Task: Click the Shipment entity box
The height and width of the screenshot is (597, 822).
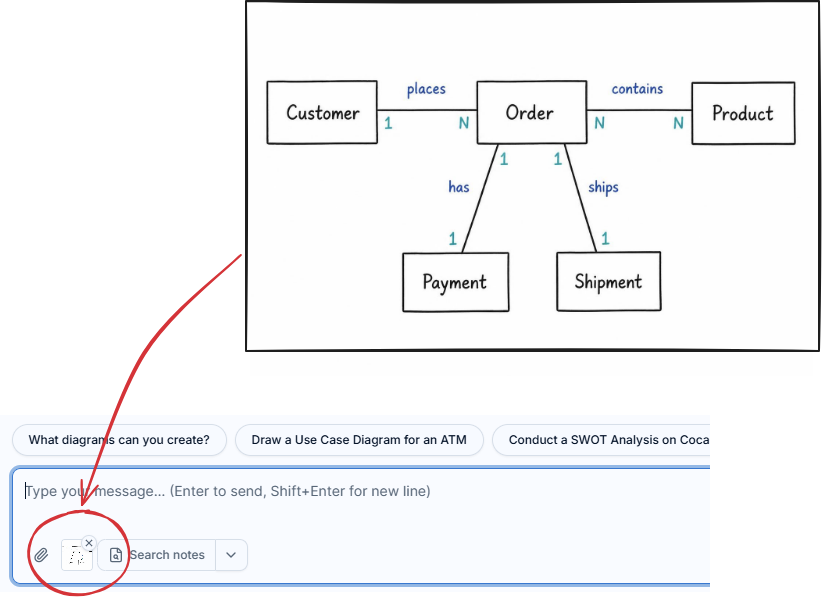Action: (x=609, y=281)
